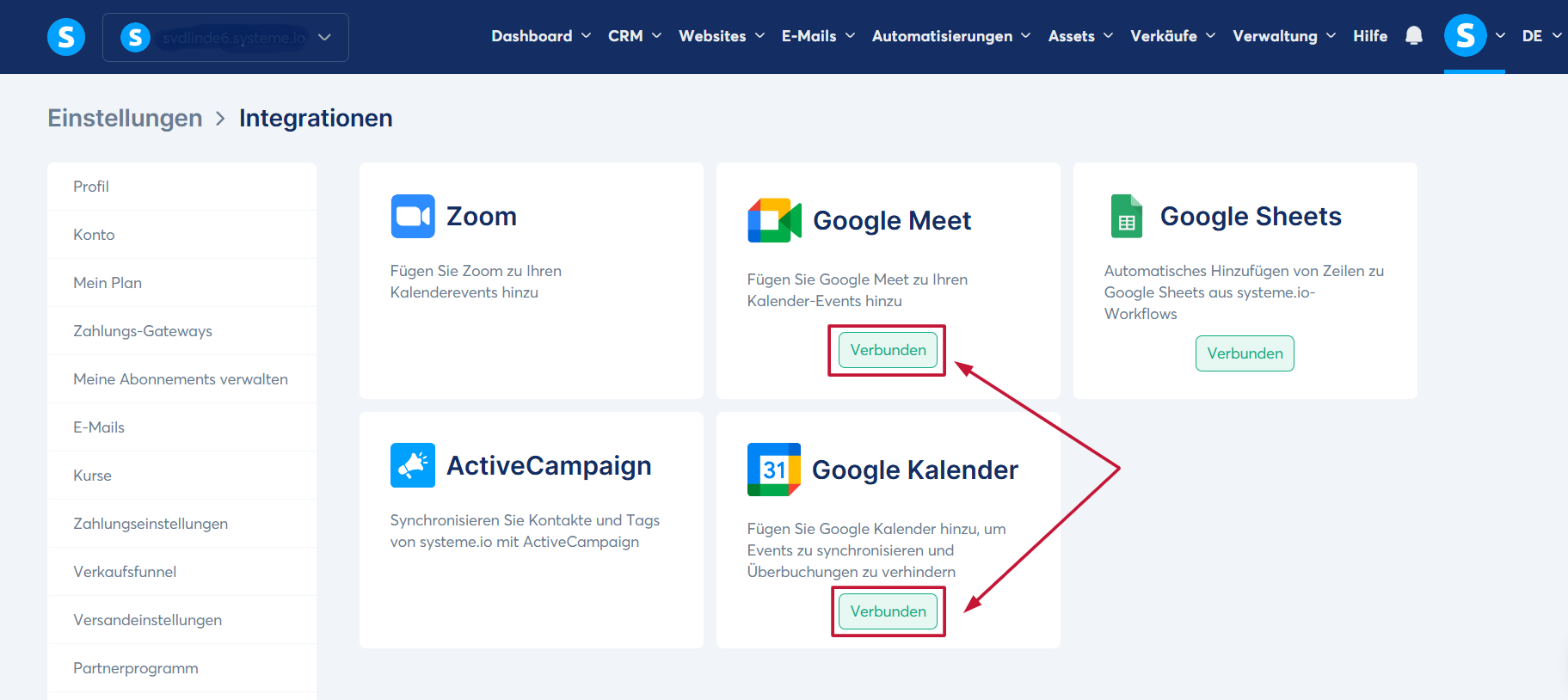Viewport: 1568px width, 700px height.
Task: Click Verbunden button under Google Sheets
Action: (1245, 353)
